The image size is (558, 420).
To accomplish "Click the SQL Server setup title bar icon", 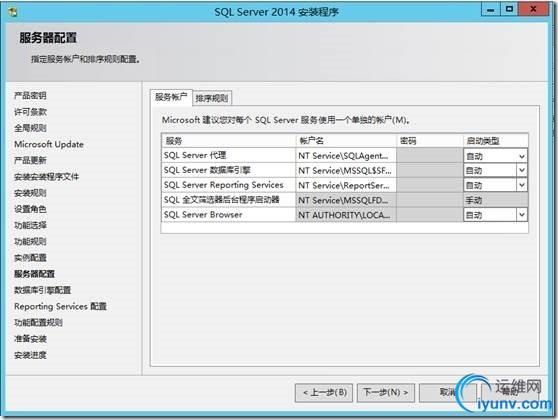I will point(14,12).
